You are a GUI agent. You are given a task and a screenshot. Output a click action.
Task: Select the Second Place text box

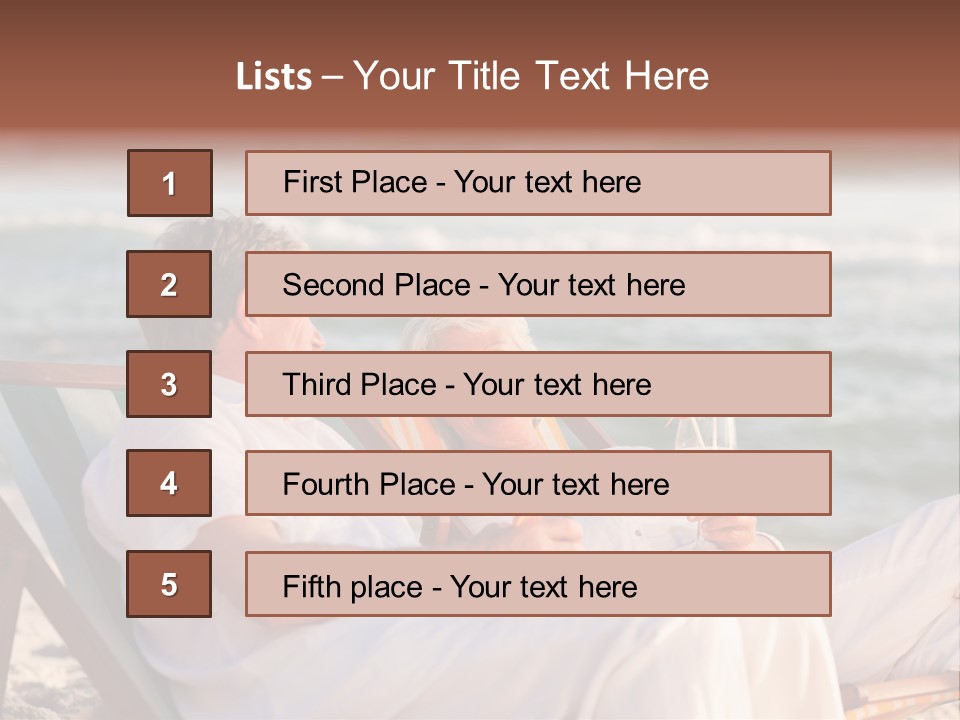coord(537,284)
